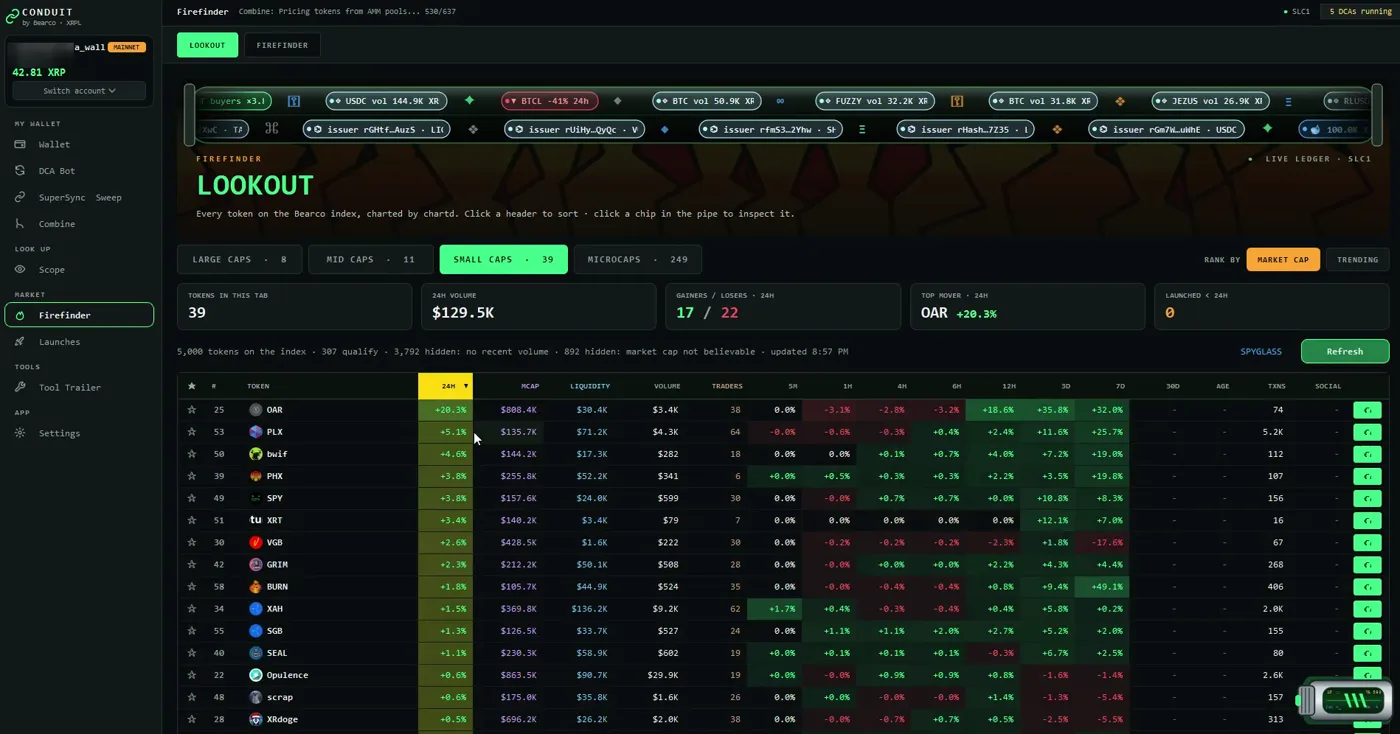Open the DCA Bot icon in sidebar
1400x734 pixels.
tap(20, 171)
